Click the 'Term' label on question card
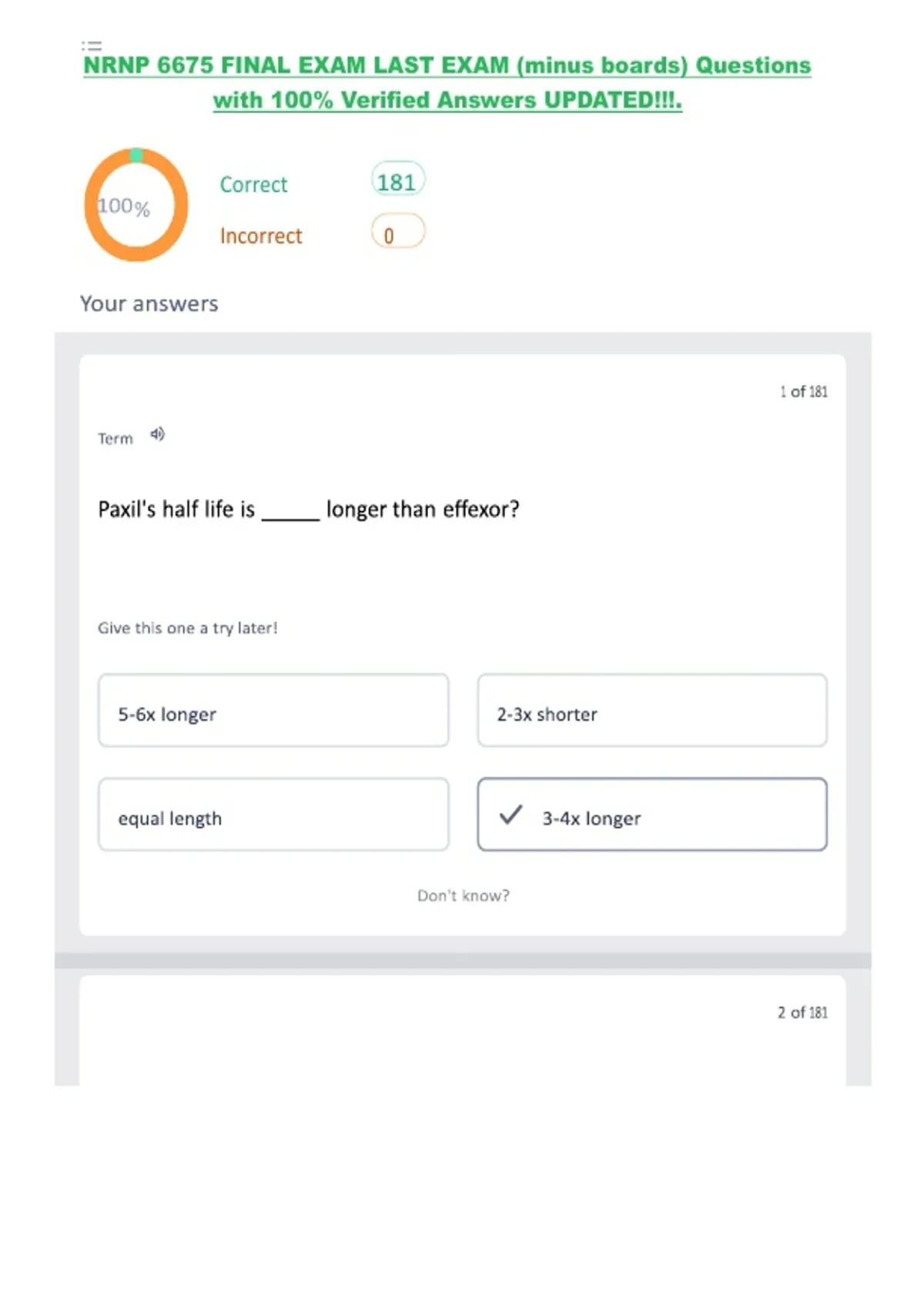Screen dimensions: 924x1309 [x=115, y=439]
